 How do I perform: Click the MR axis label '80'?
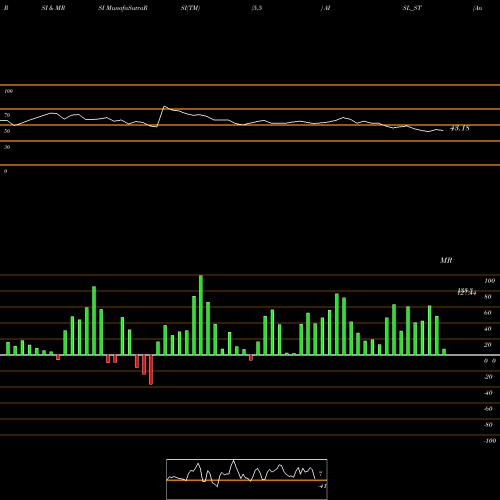[487, 297]
